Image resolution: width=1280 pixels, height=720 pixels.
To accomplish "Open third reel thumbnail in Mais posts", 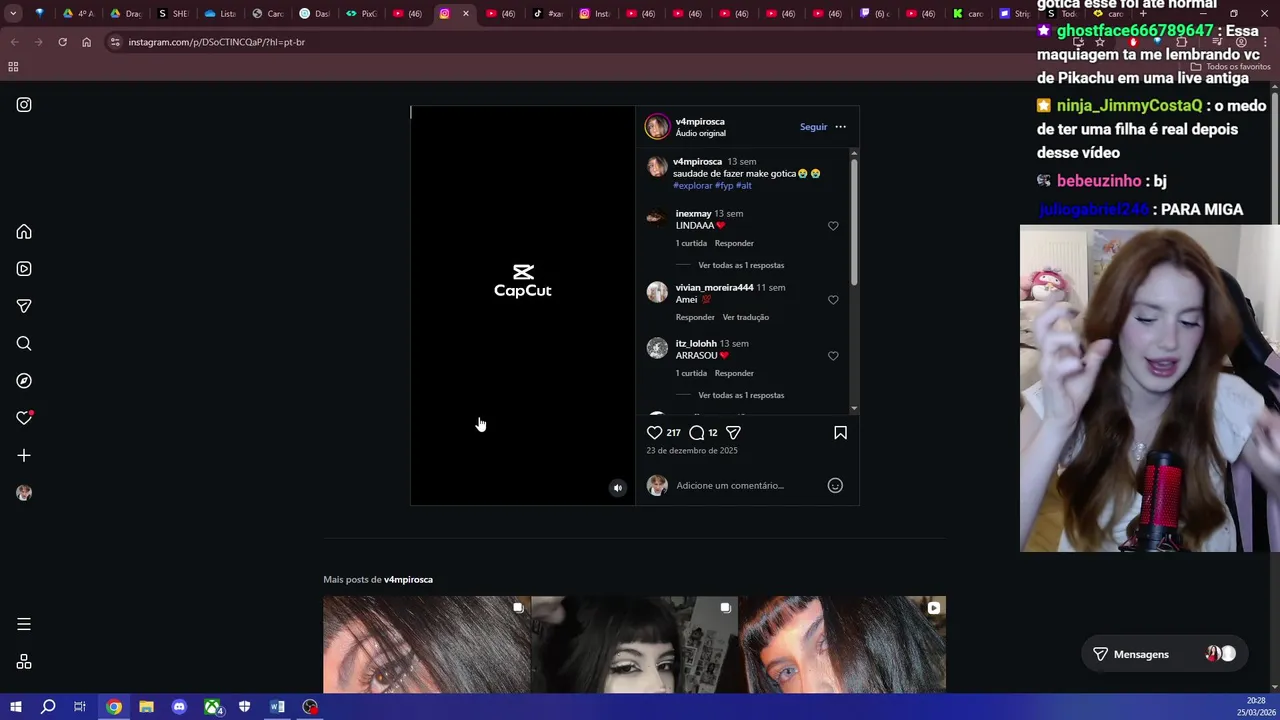I will [842, 644].
